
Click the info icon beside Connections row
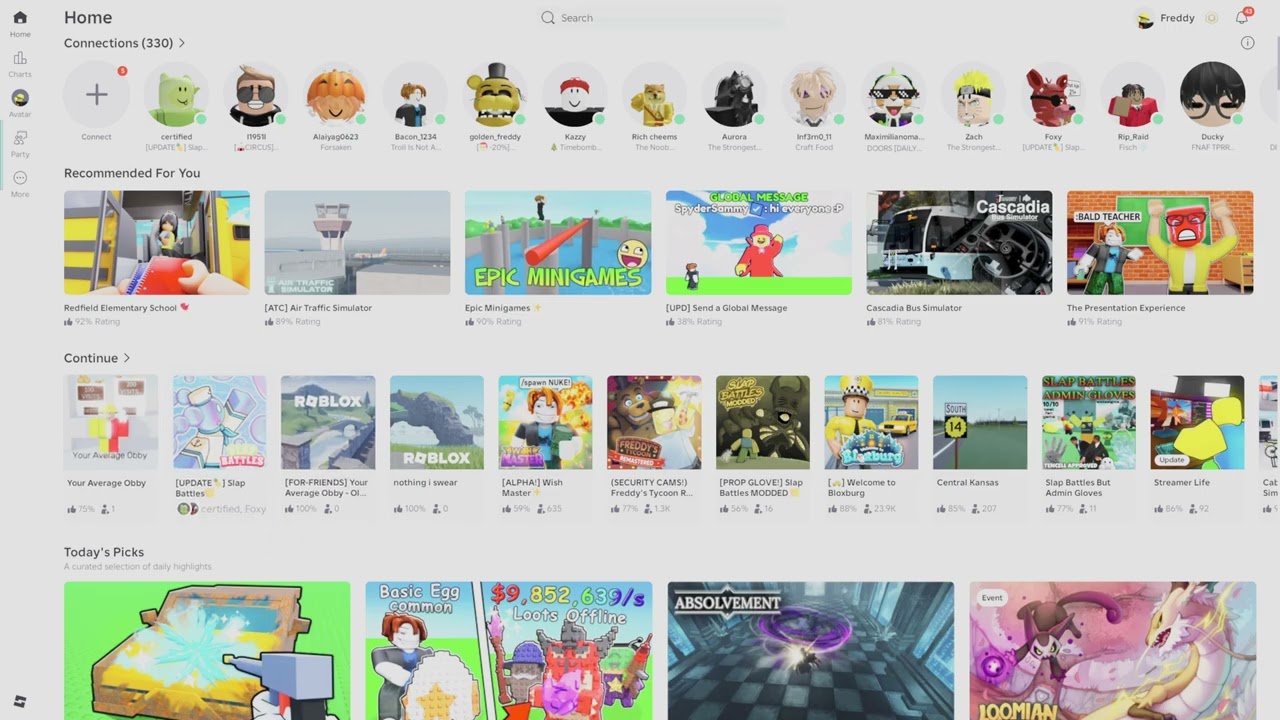click(1247, 43)
